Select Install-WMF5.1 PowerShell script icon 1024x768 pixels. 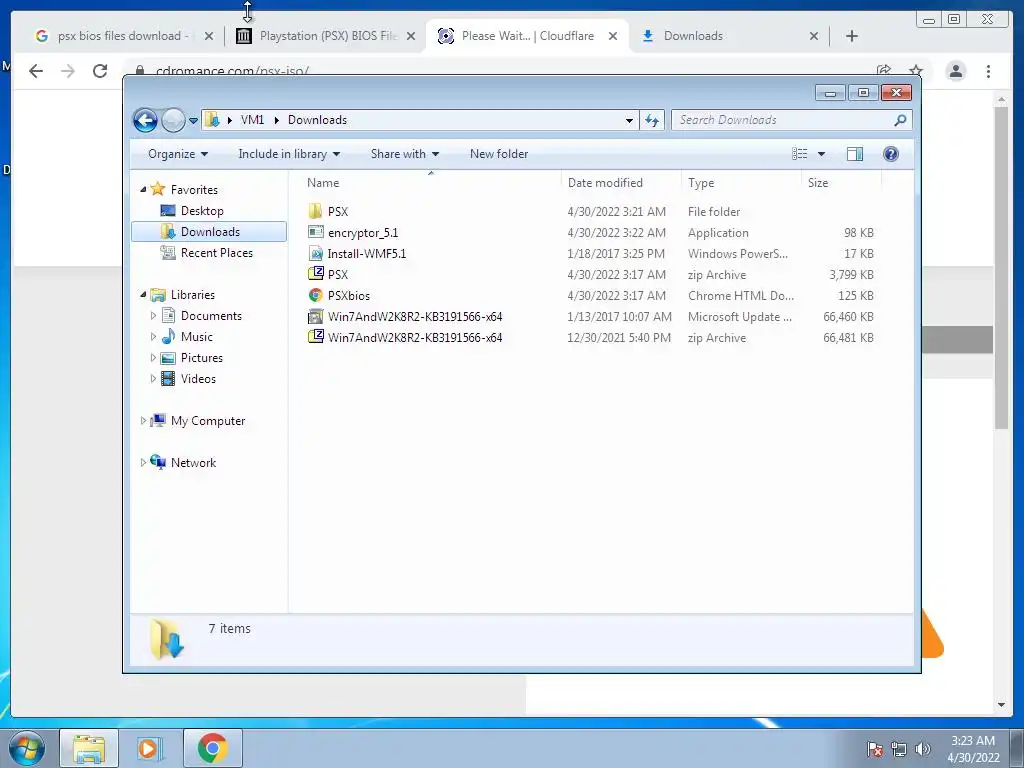tap(315, 253)
